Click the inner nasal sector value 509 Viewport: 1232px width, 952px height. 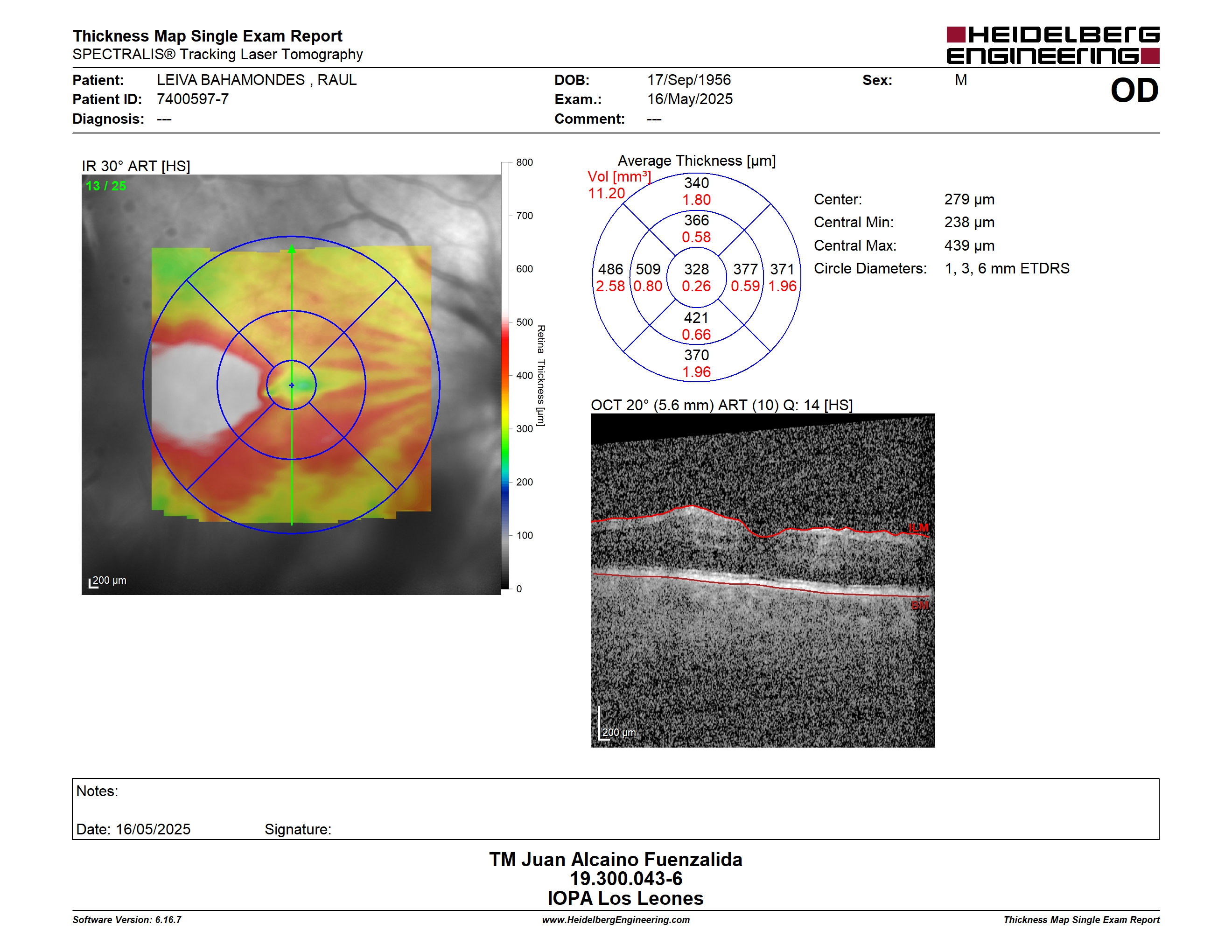coord(648,270)
